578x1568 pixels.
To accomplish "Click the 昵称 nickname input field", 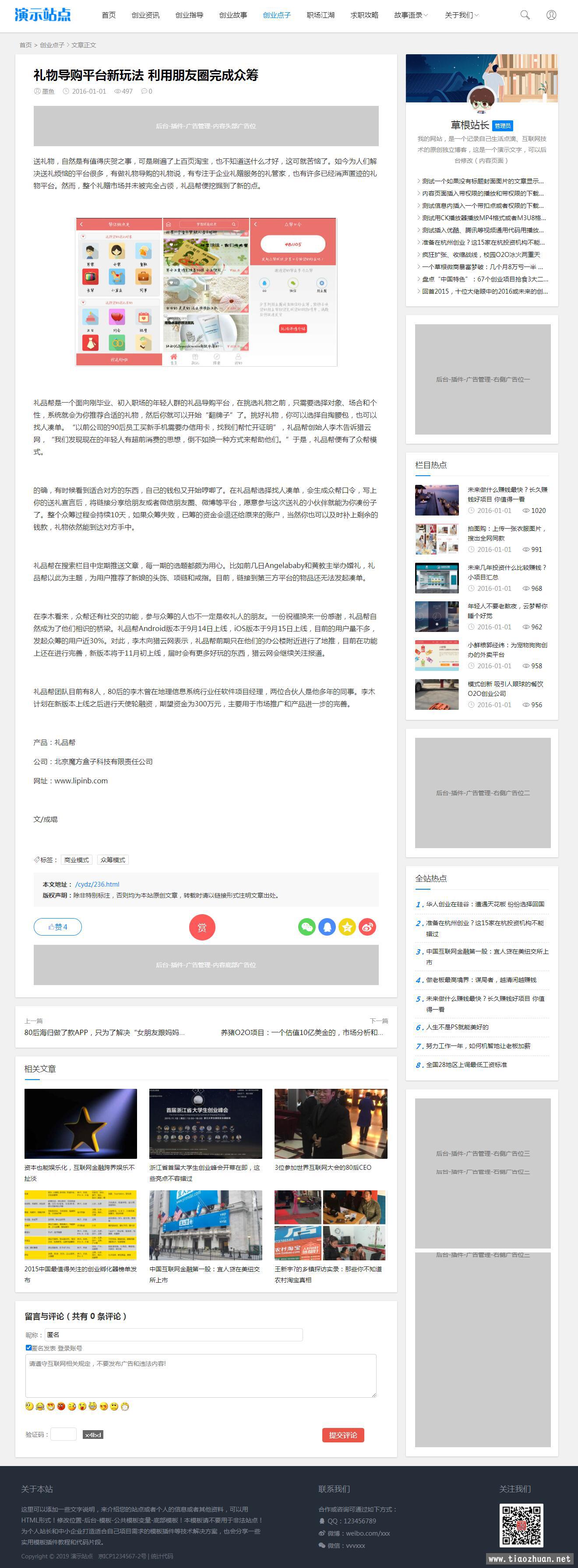I will click(173, 1334).
